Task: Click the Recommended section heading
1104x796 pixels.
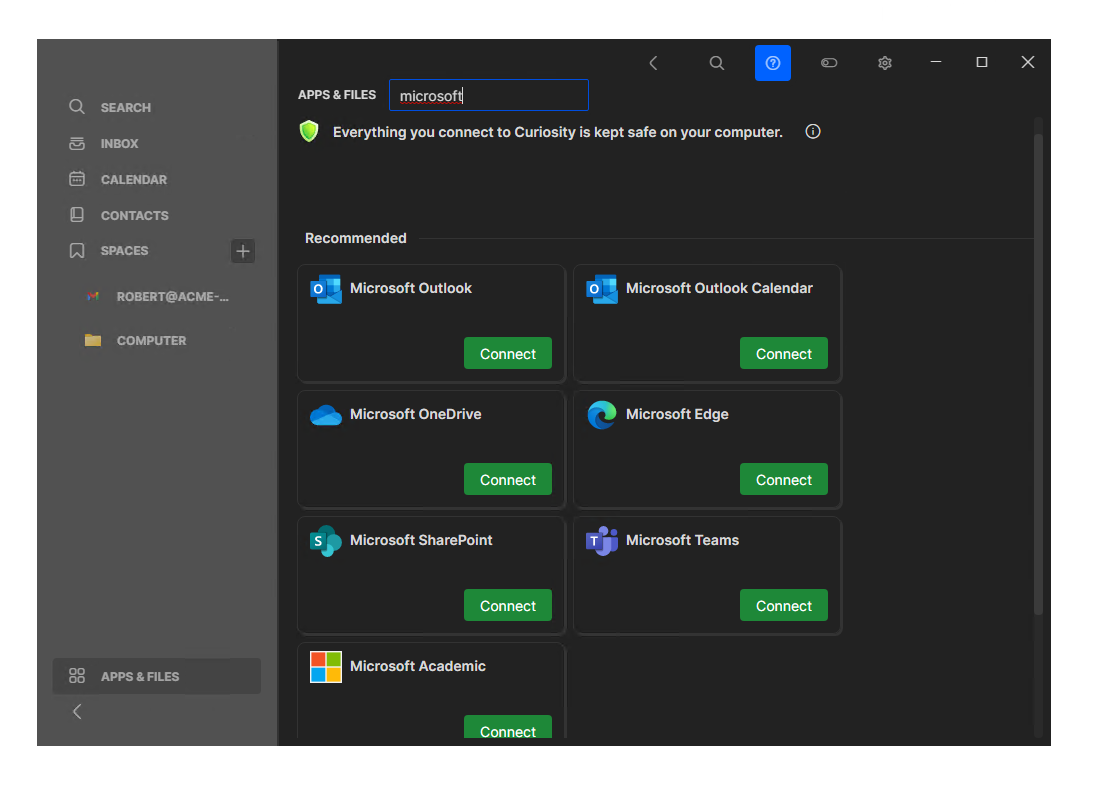Action: (356, 238)
